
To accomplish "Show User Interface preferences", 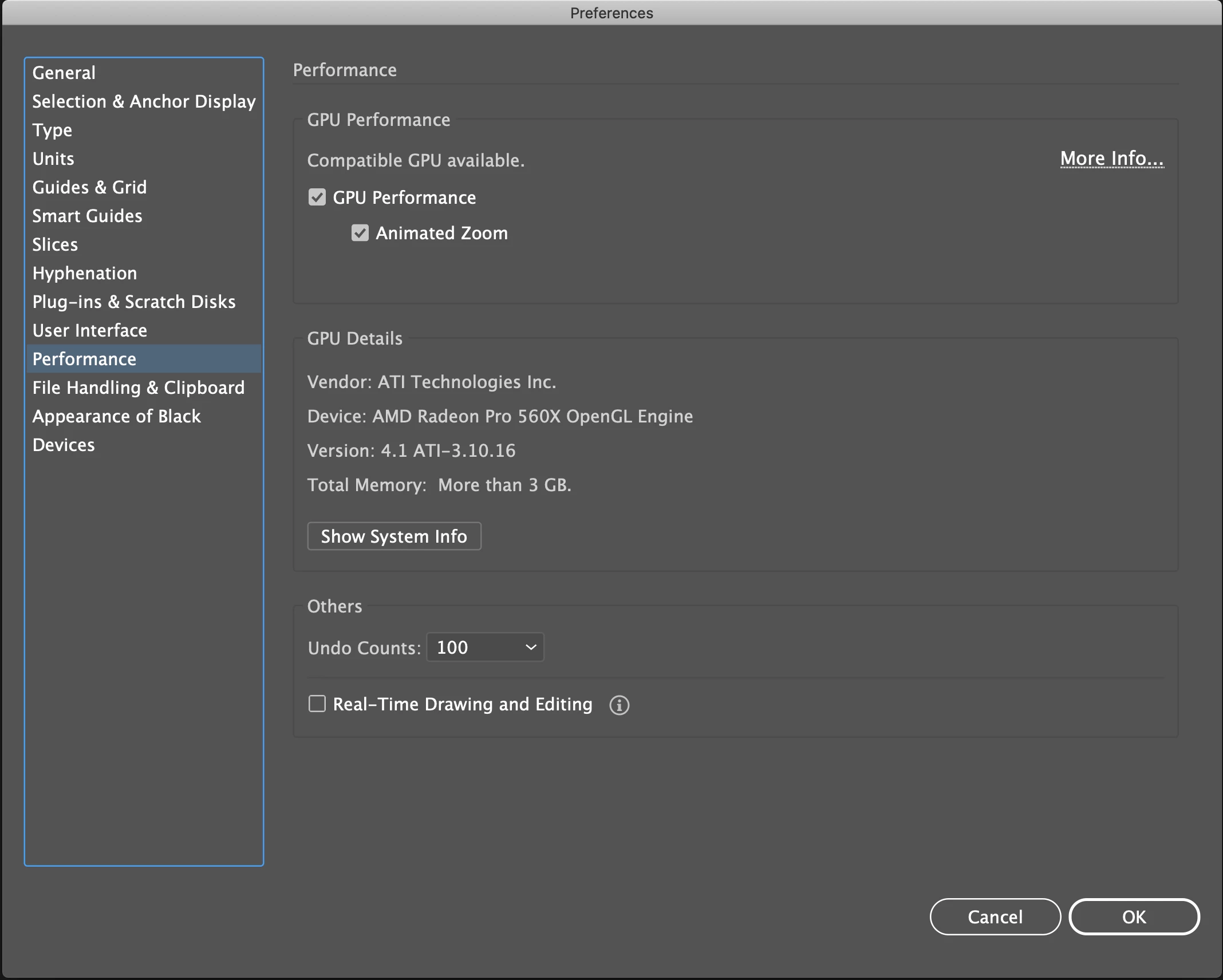I will point(90,330).
